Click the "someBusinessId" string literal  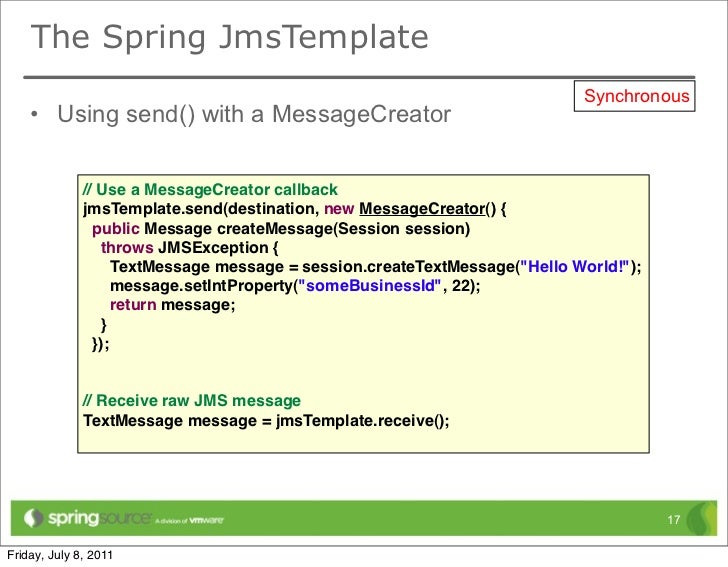(x=369, y=286)
